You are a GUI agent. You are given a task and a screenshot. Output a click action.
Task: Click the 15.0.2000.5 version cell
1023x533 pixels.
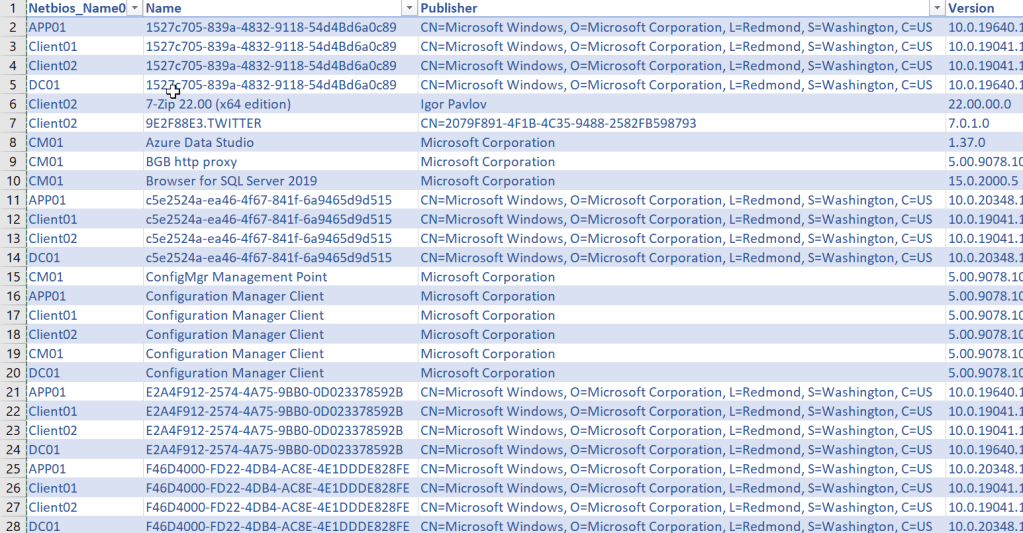coord(982,181)
